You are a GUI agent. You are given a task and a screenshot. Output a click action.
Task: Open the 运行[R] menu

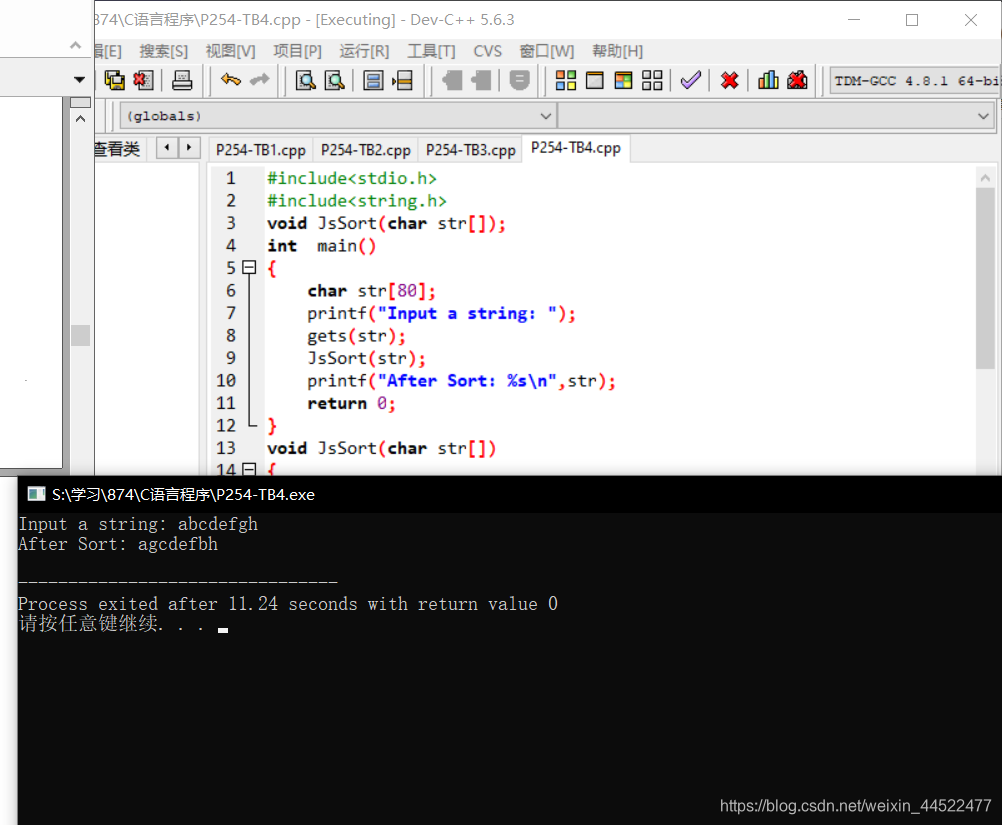(x=364, y=51)
